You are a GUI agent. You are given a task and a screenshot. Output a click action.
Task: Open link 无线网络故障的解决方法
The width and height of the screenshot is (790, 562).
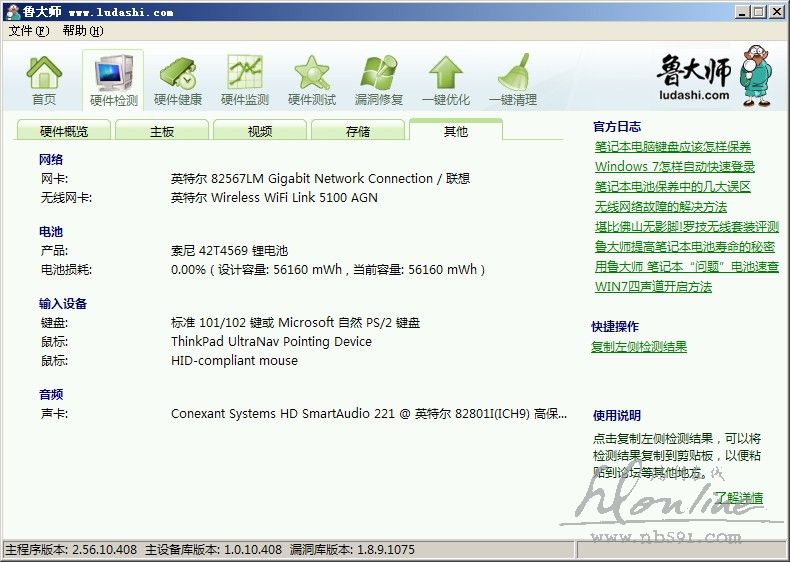(661, 207)
